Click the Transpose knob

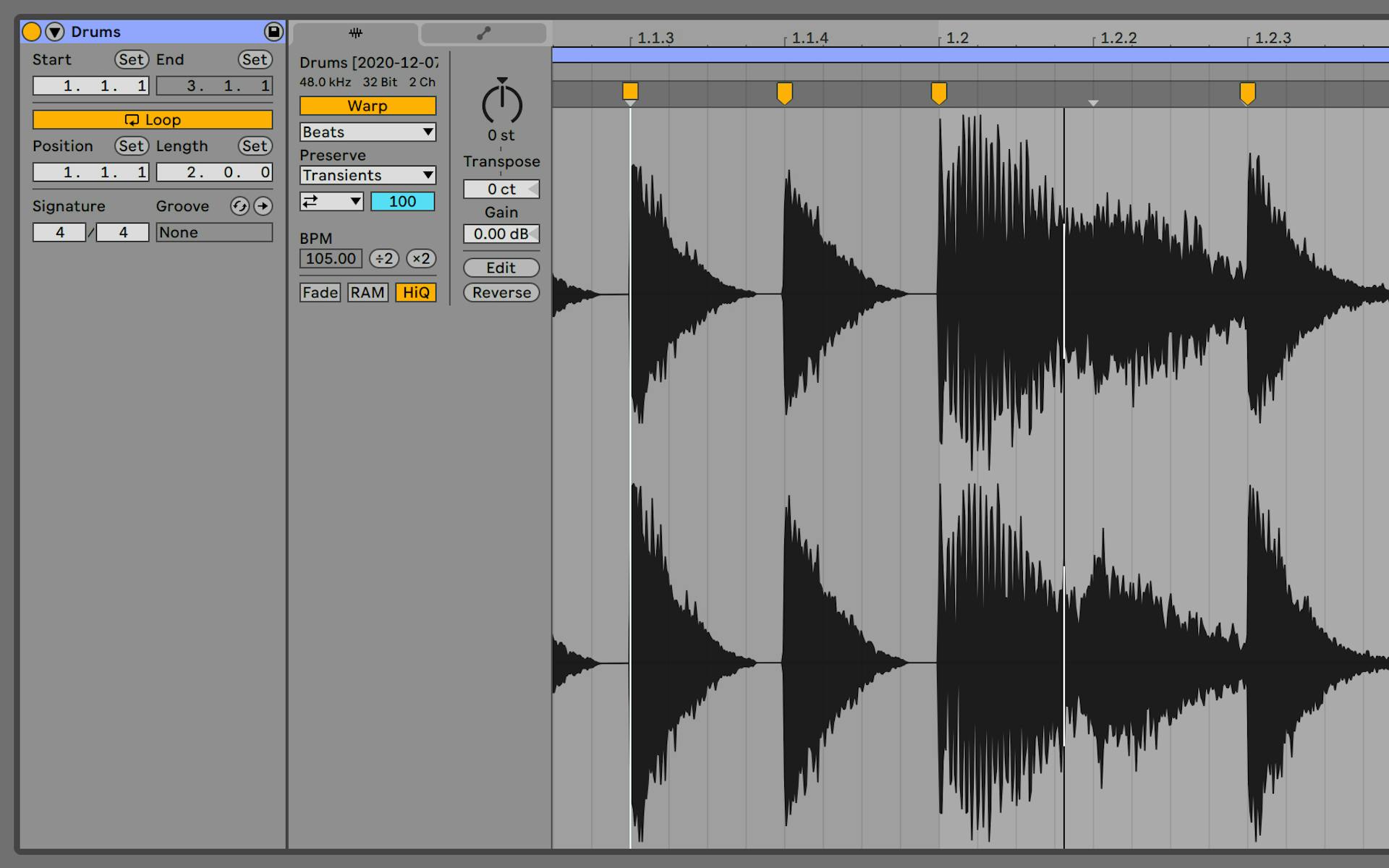[501, 103]
